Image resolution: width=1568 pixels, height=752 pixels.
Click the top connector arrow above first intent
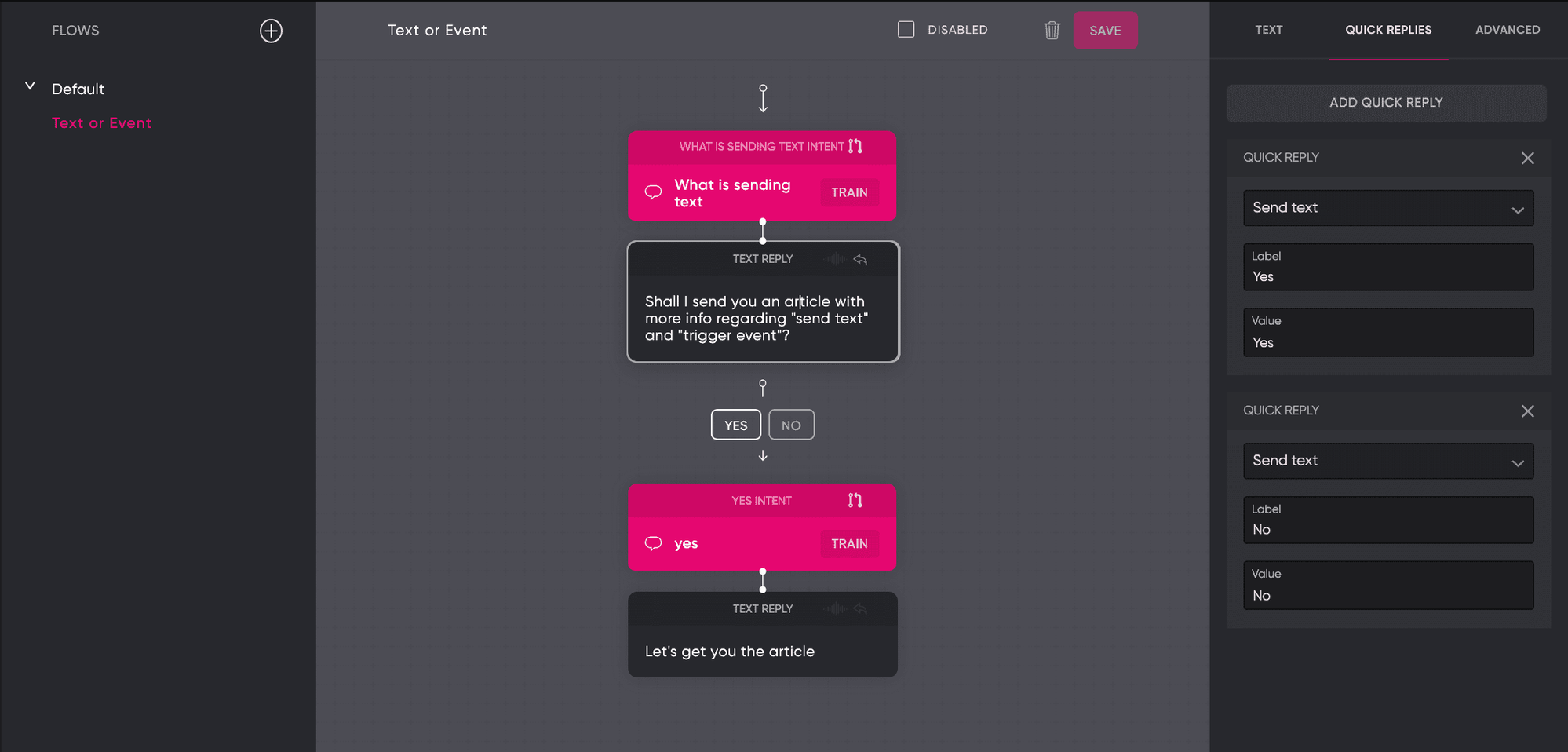pyautogui.click(x=763, y=98)
